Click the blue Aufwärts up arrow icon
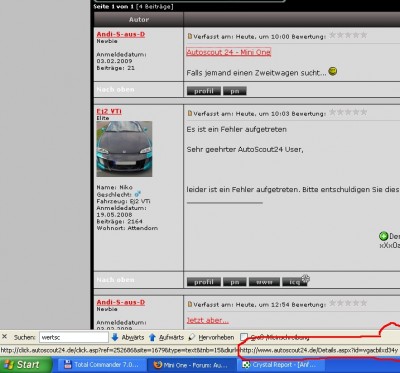 tap(152, 337)
